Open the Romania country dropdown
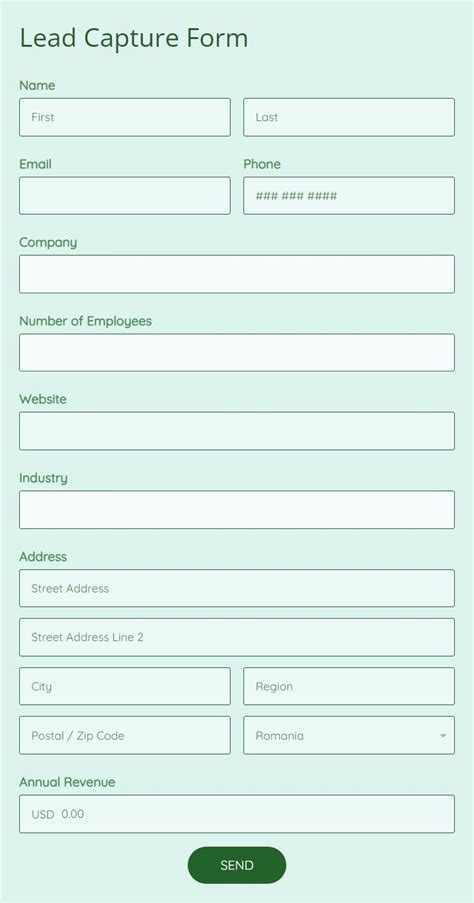 [x=348, y=735]
